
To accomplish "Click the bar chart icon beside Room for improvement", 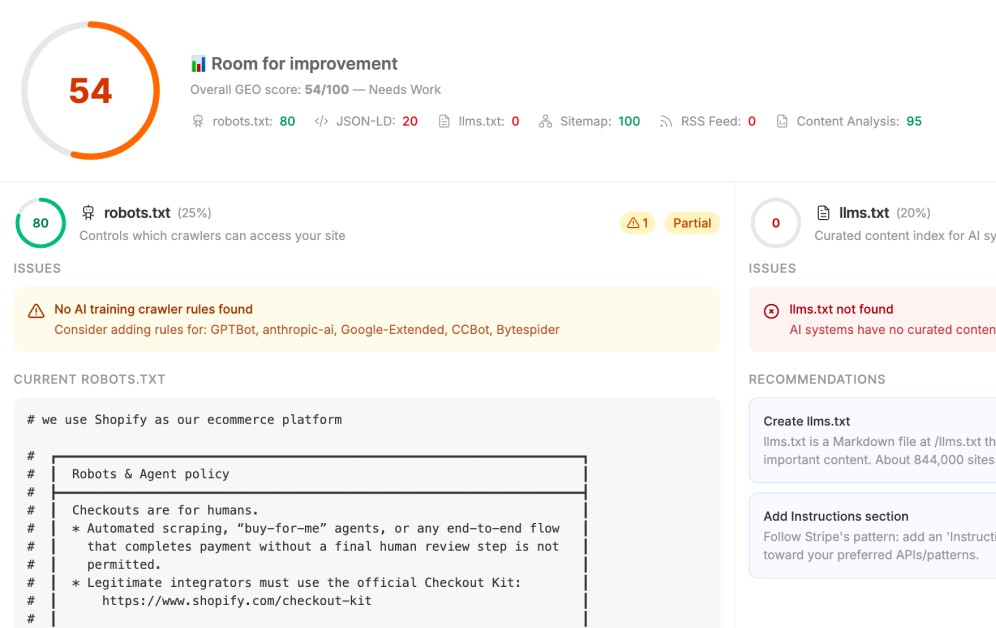I will [x=198, y=63].
